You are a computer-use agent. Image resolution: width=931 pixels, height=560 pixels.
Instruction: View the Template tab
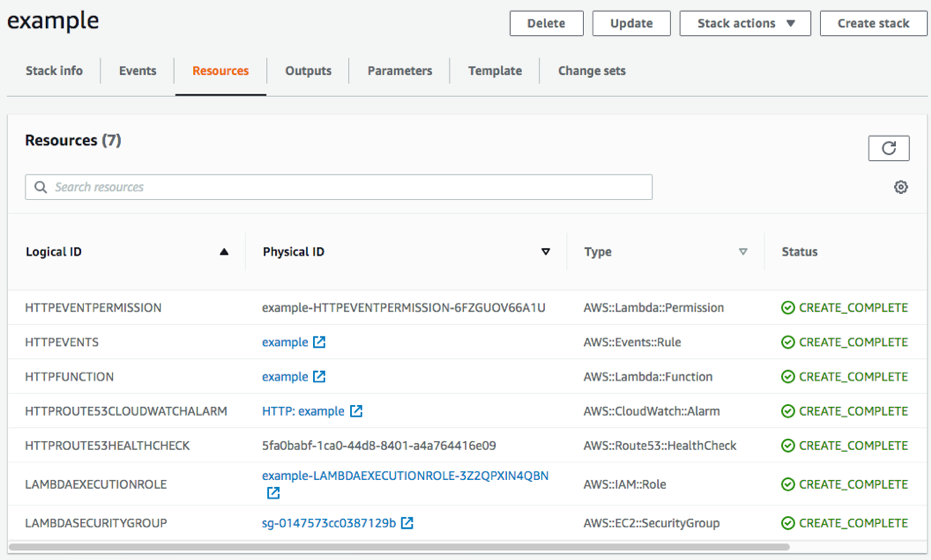point(495,71)
